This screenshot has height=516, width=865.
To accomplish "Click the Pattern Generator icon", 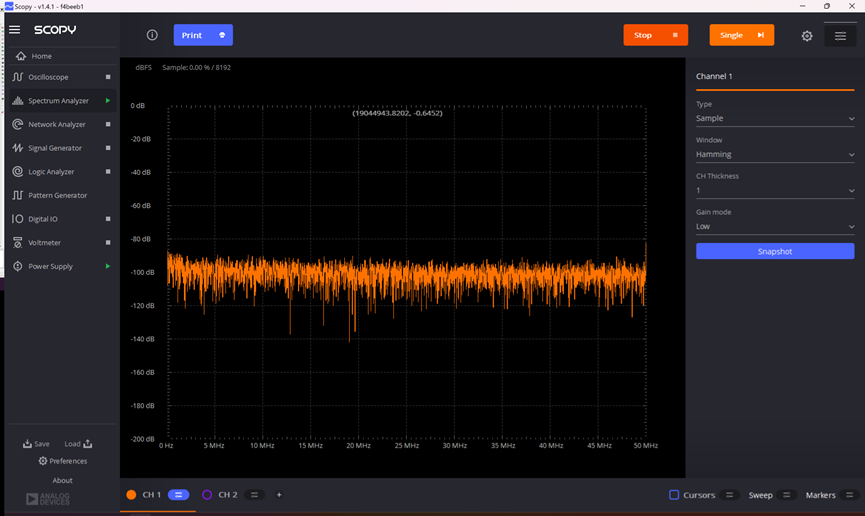I will (x=18, y=195).
